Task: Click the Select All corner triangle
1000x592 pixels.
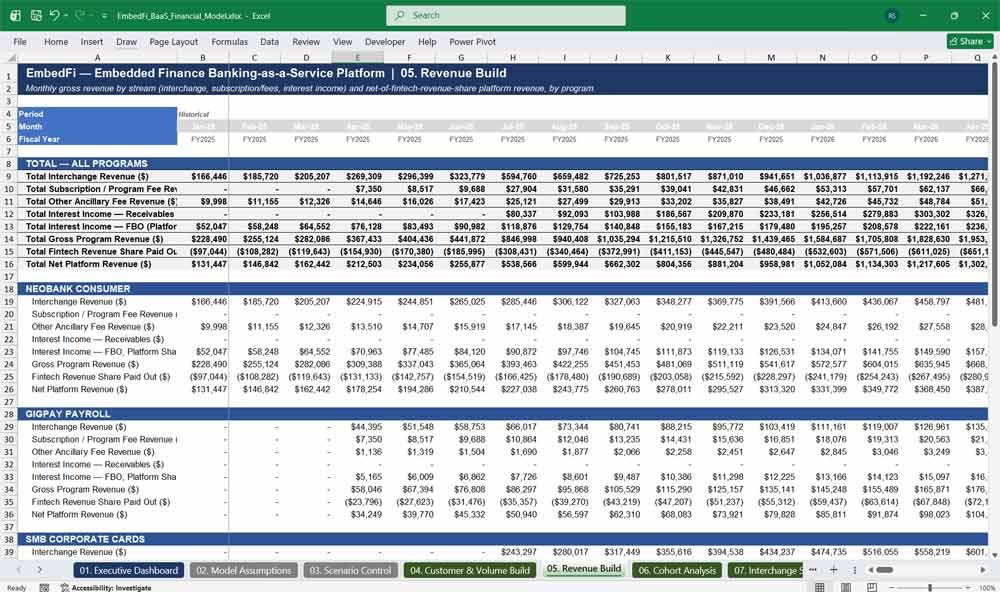Action: (10, 57)
